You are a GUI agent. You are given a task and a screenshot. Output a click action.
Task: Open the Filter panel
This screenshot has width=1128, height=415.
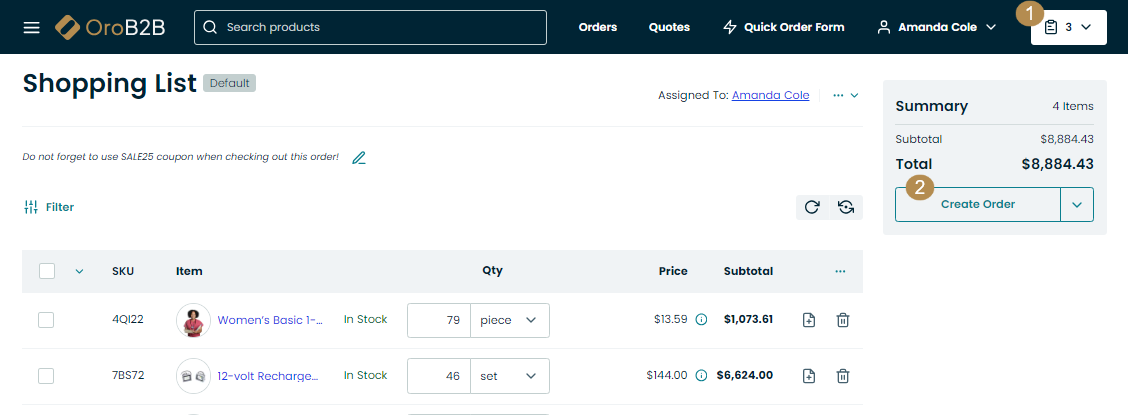pos(49,207)
